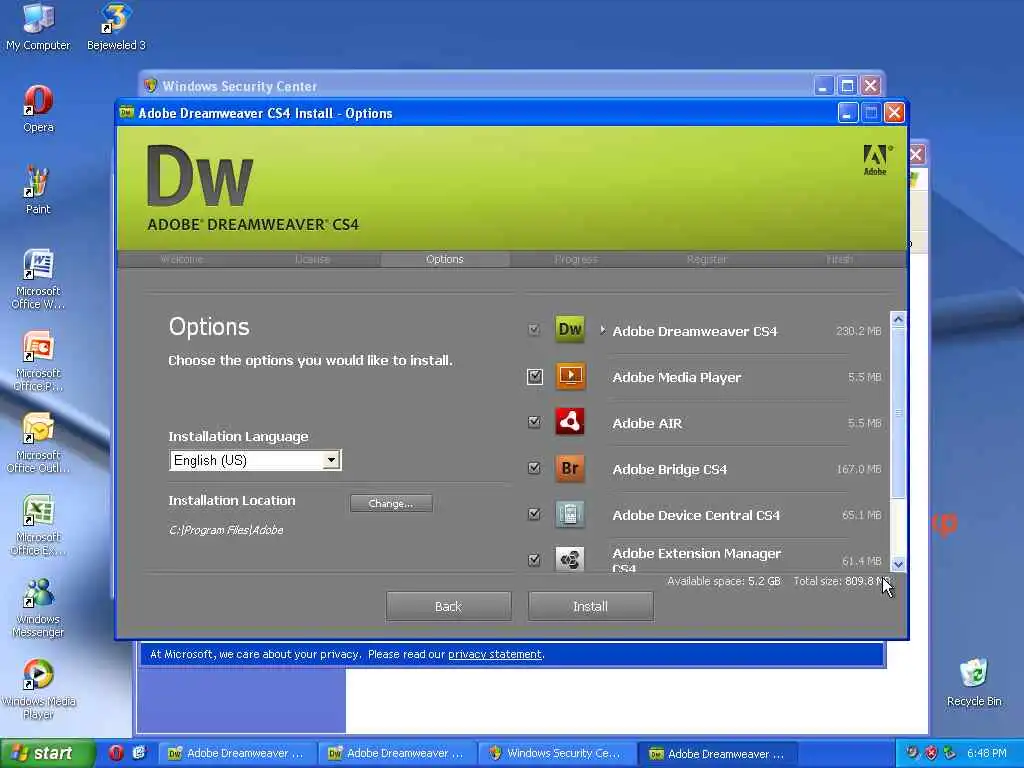Viewport: 1024px width, 768px height.
Task: Click the C:\Program Files\Adobe path text
Action: (226, 530)
